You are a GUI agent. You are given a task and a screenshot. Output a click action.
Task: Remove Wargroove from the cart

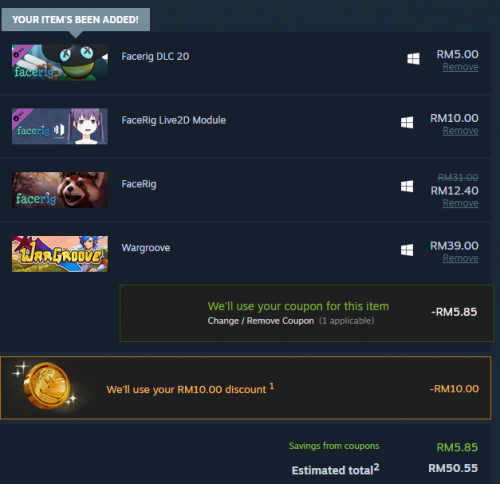coord(460,258)
